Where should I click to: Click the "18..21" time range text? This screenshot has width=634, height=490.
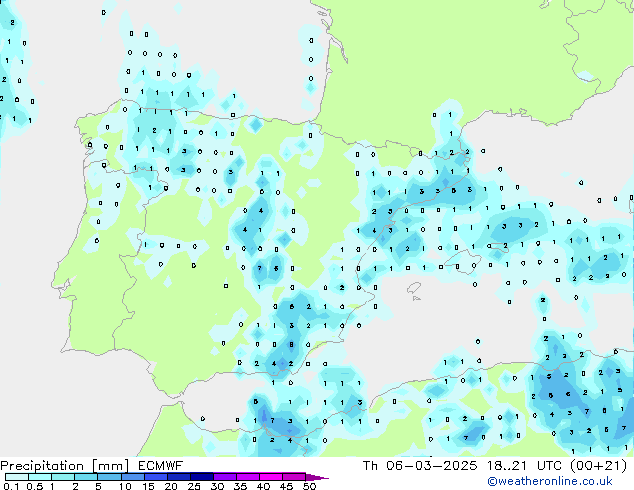click(x=507, y=466)
